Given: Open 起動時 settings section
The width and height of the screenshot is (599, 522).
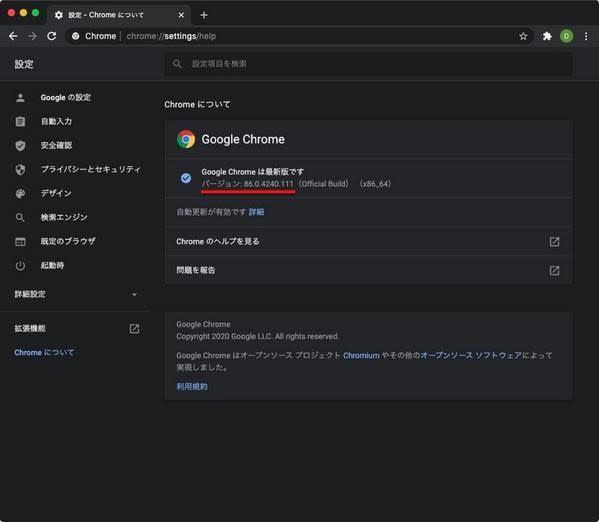Looking at the screenshot, I should 52,265.
